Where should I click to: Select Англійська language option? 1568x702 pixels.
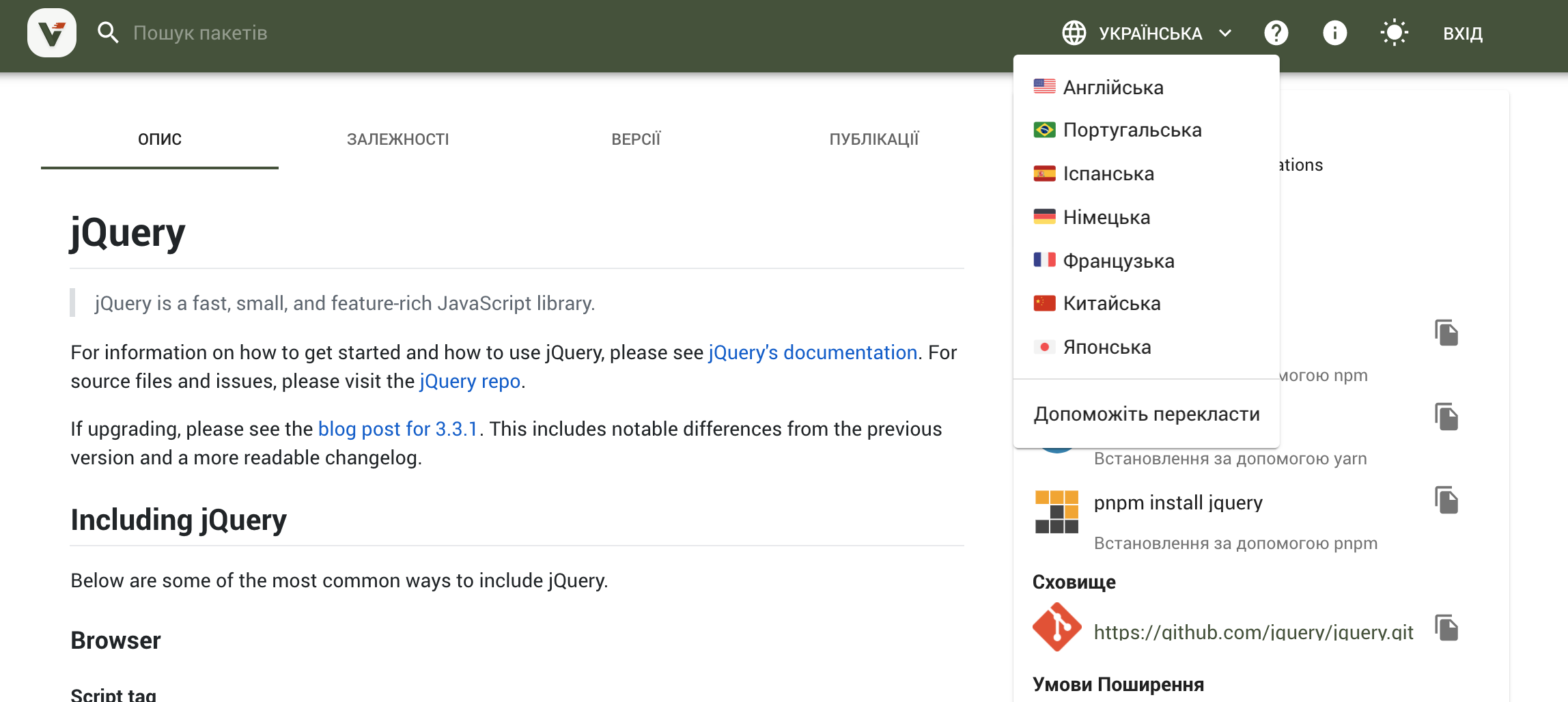[1146, 87]
